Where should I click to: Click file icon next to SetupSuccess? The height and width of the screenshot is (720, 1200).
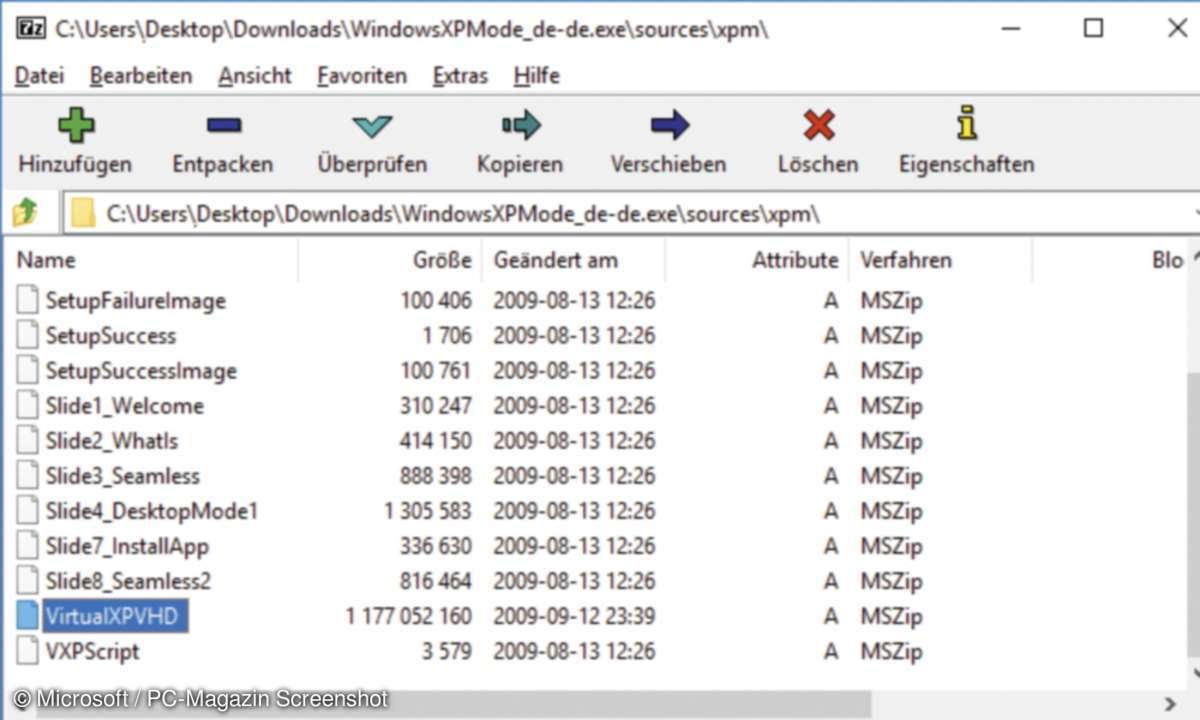click(28, 335)
